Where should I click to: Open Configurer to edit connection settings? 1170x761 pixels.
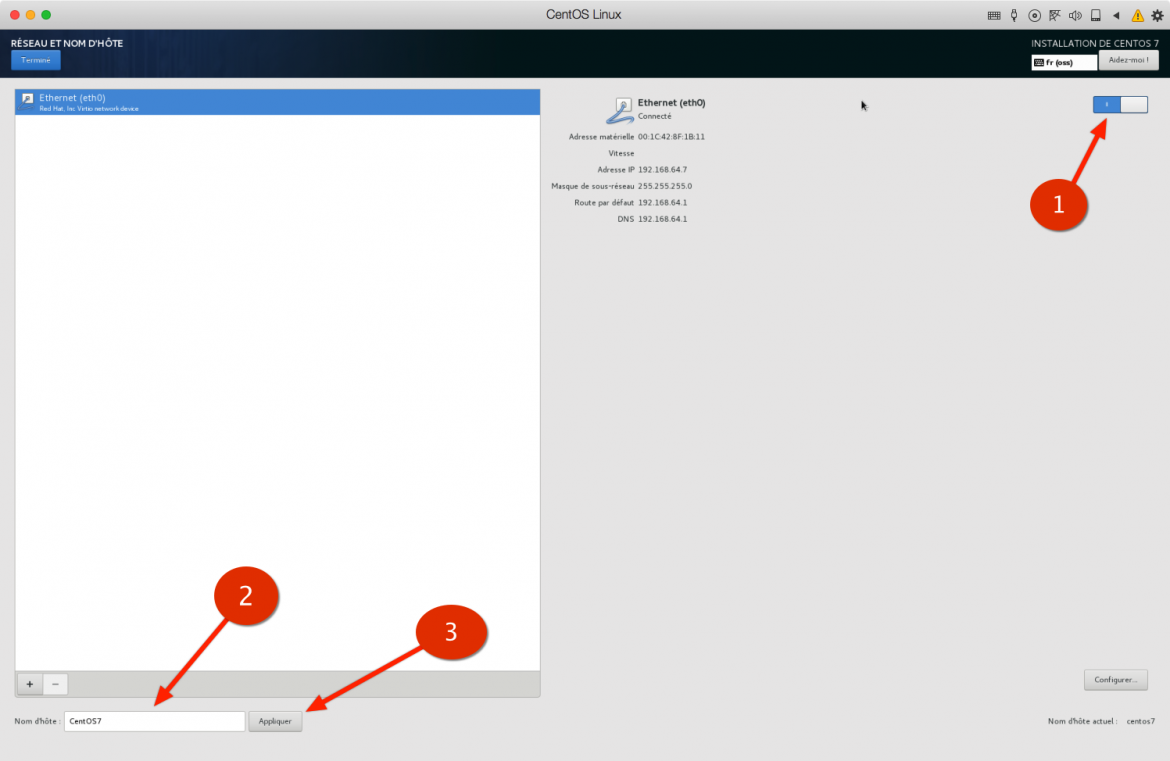coord(1115,679)
